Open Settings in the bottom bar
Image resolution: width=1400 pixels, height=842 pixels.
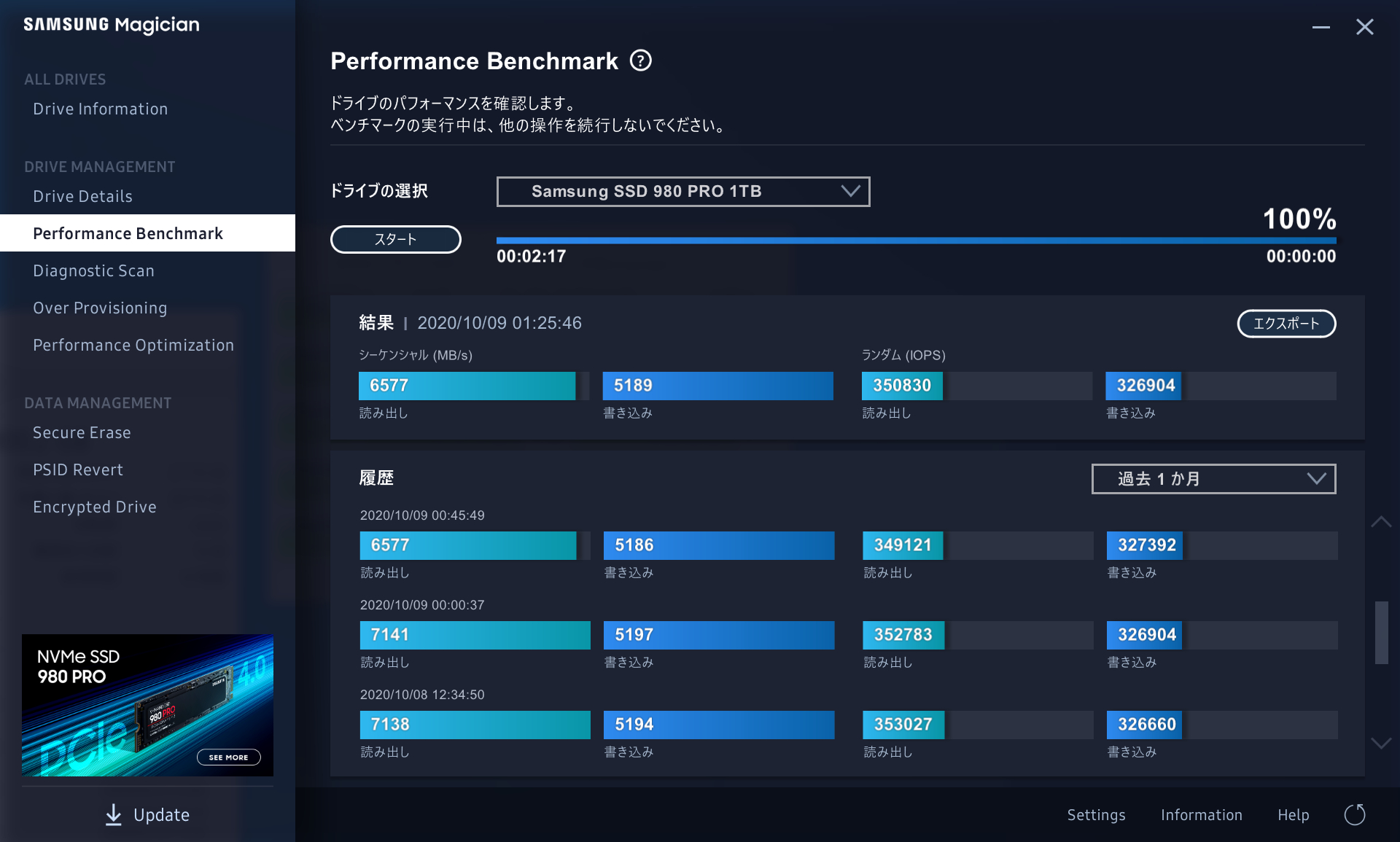click(x=1095, y=814)
